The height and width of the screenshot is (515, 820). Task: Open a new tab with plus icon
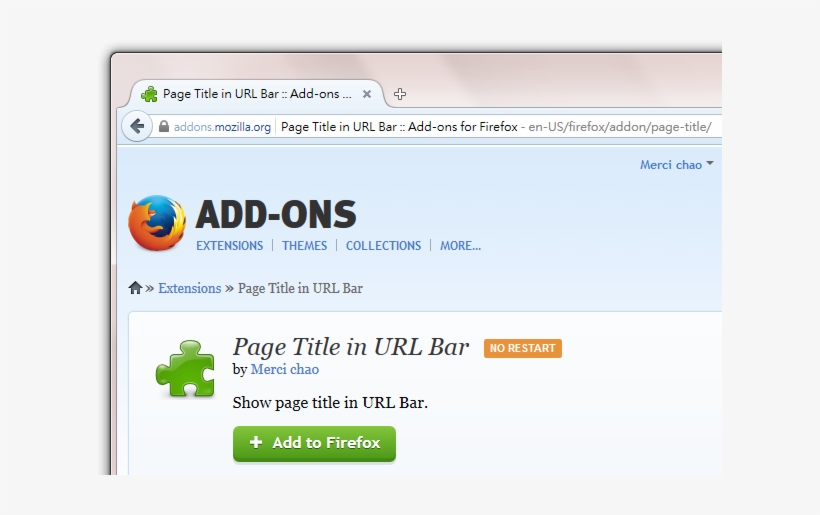400,94
